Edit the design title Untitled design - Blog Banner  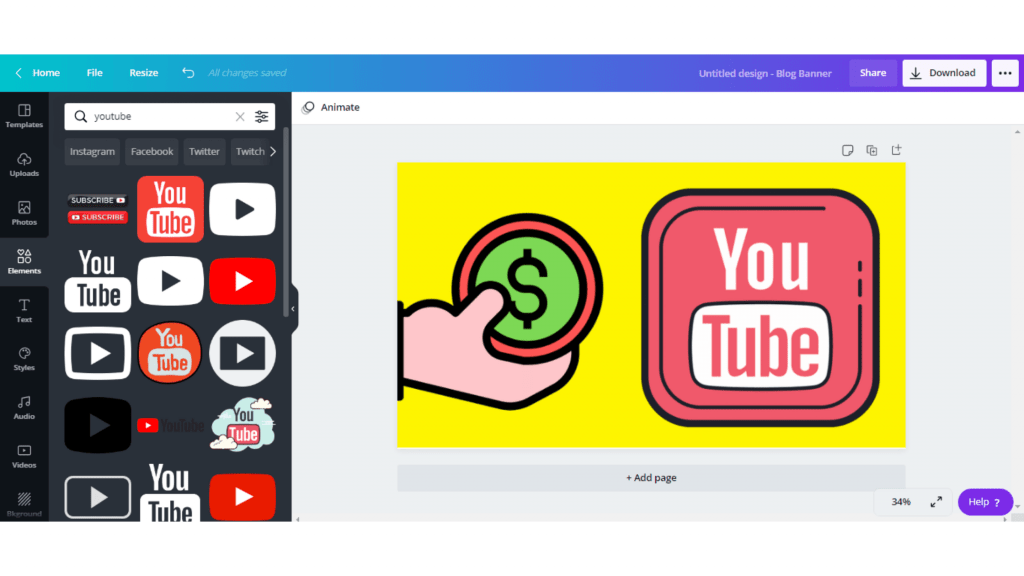click(765, 73)
